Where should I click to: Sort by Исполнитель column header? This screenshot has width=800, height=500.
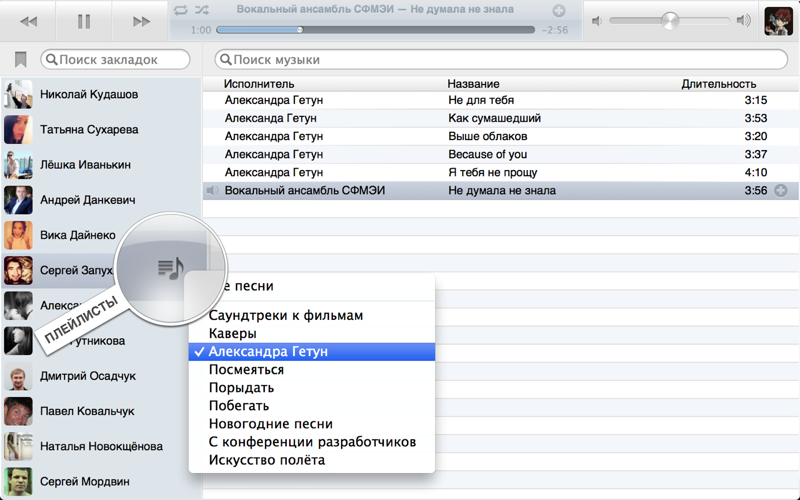(x=259, y=84)
